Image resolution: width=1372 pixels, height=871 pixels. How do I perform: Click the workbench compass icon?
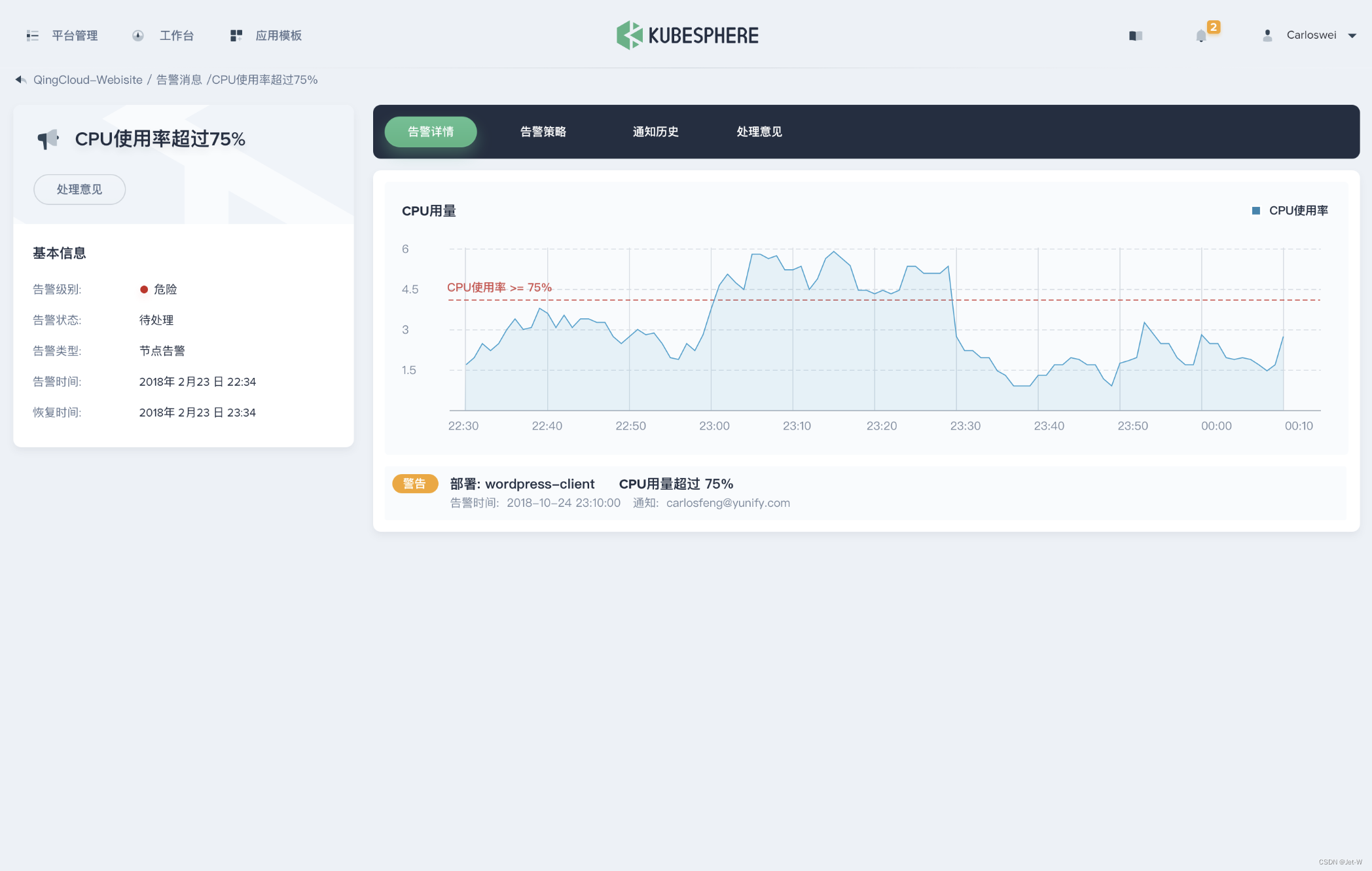137,35
